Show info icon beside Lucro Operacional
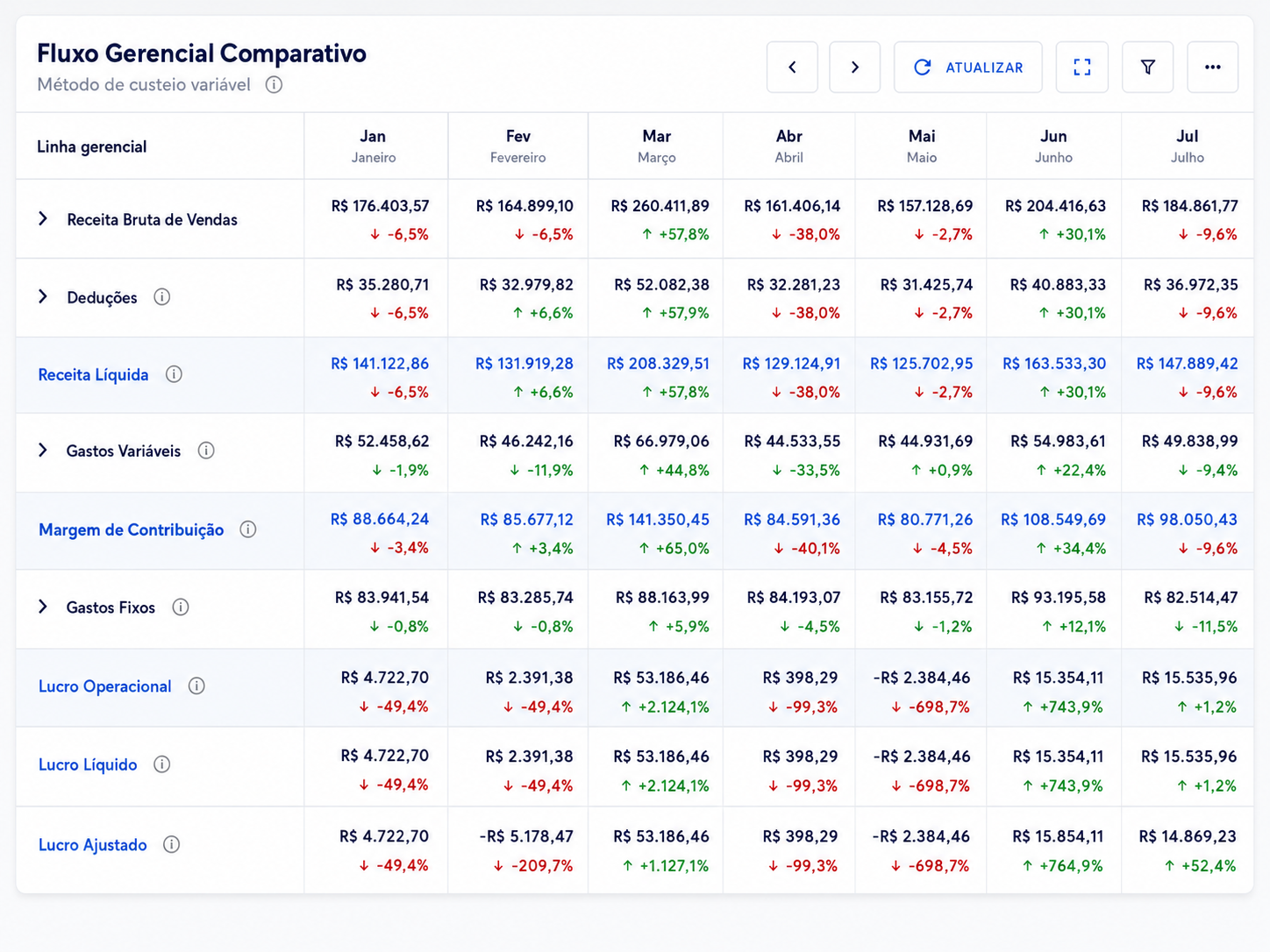Viewport: 1270px width, 952px height. pyautogui.click(x=196, y=686)
